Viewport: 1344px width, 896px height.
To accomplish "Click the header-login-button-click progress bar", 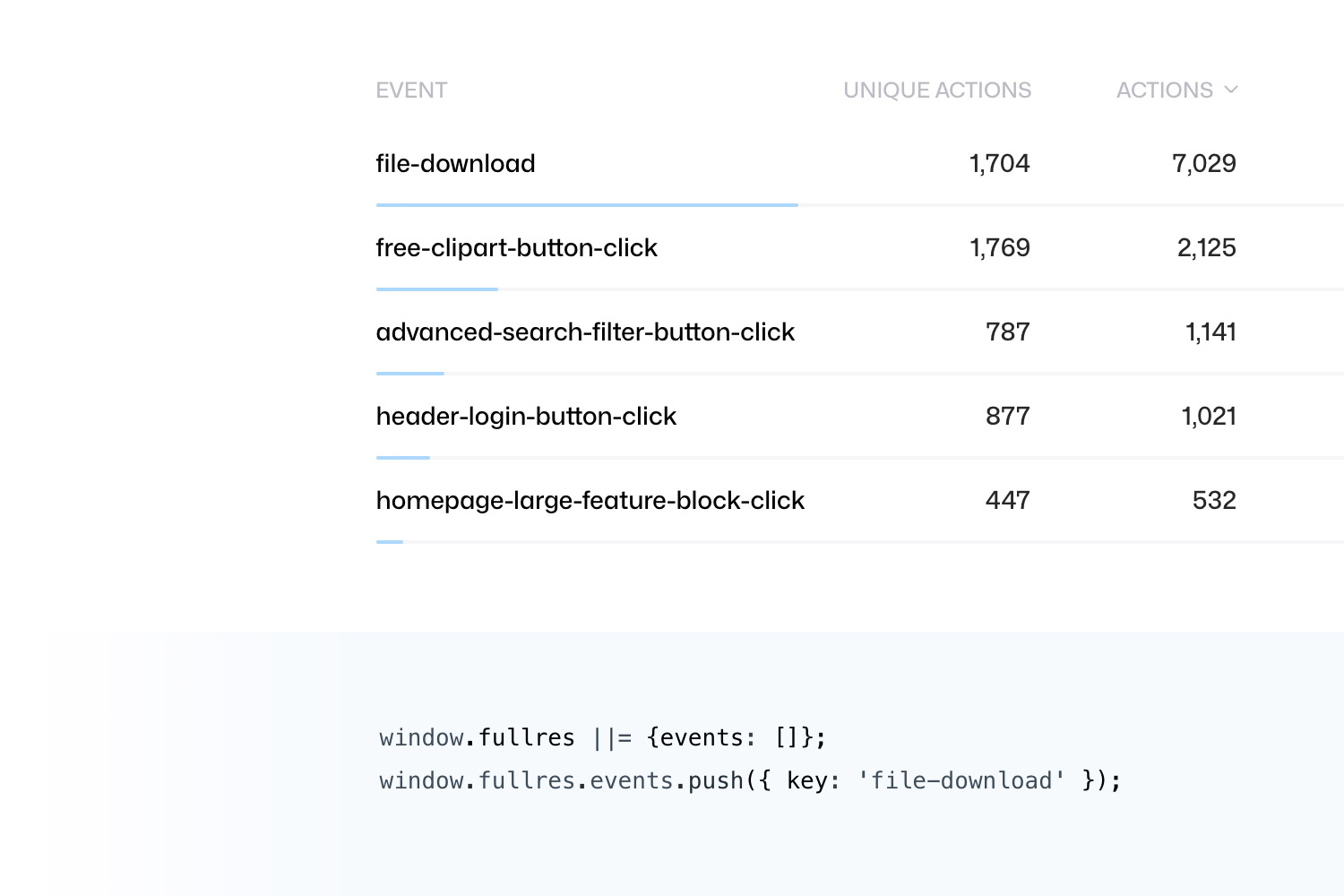I will (403, 458).
